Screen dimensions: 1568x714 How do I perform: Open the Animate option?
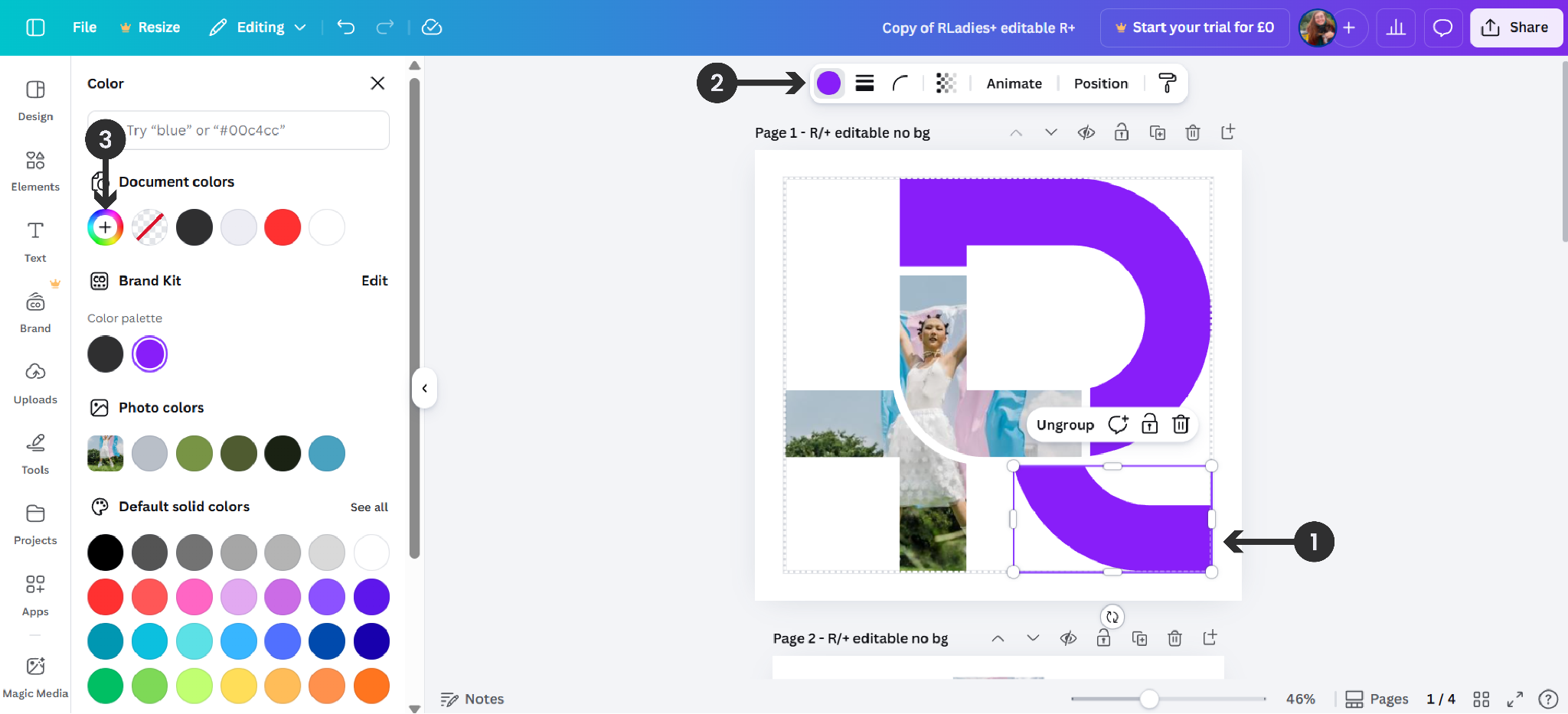pyautogui.click(x=1014, y=83)
